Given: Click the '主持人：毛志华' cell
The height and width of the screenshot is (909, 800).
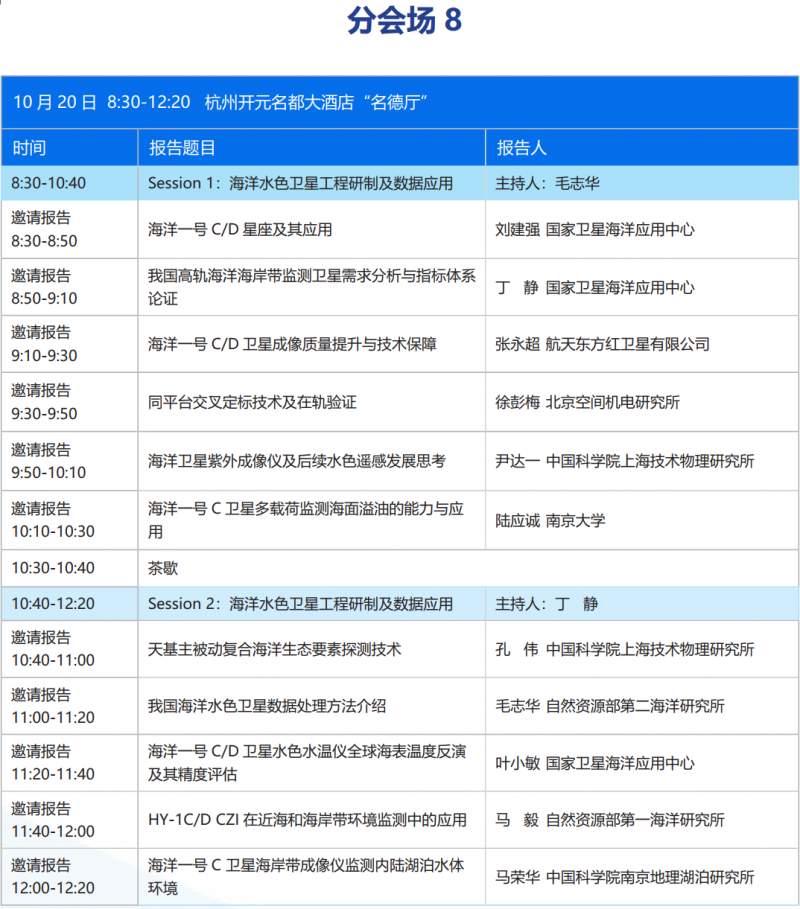Looking at the screenshot, I should pyautogui.click(x=548, y=184).
